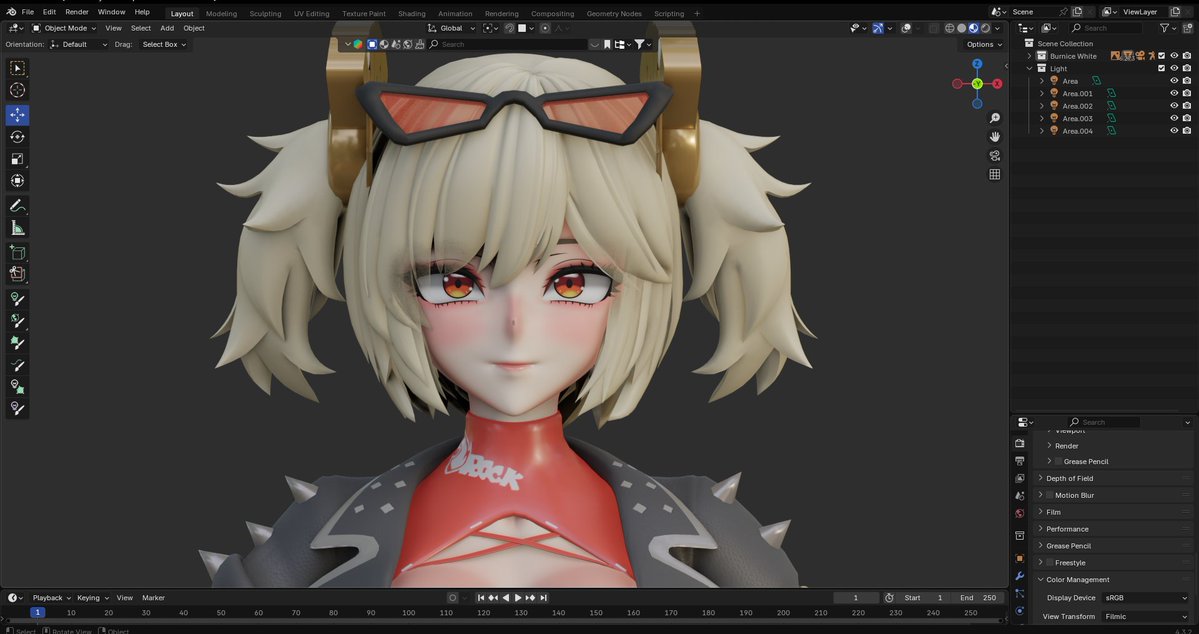
Task: Switch to the Geometry Nodes workspace tab
Action: coord(614,14)
